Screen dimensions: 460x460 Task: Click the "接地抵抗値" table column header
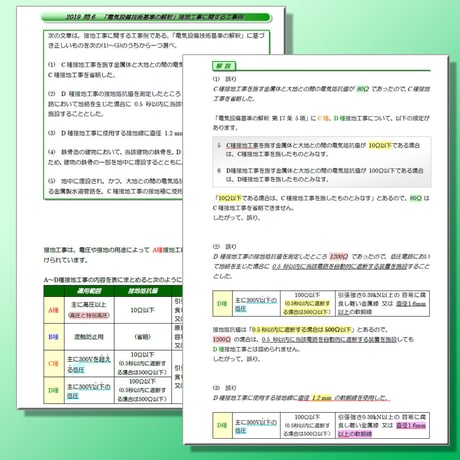(143, 291)
